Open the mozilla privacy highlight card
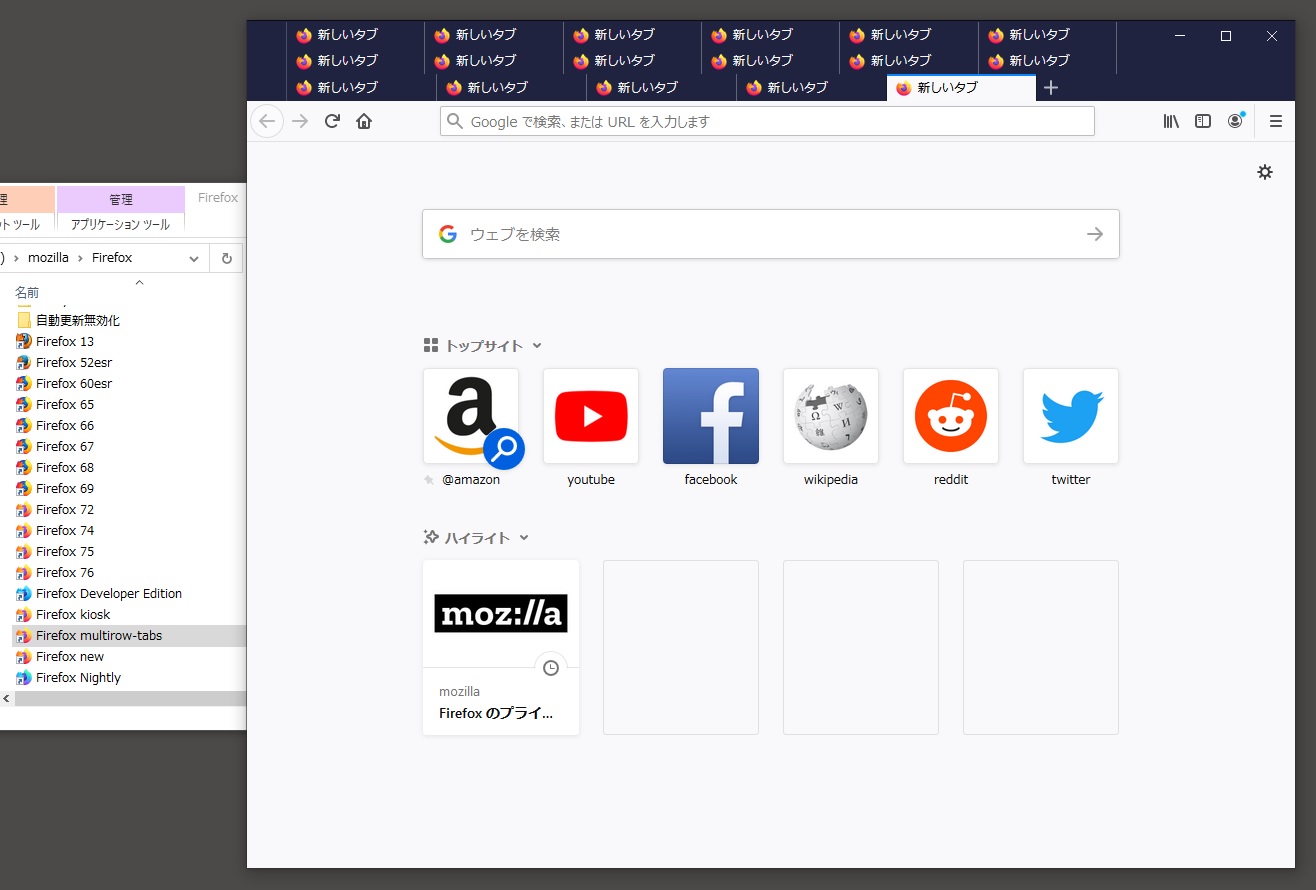Image resolution: width=1316 pixels, height=890 pixels. pos(500,647)
